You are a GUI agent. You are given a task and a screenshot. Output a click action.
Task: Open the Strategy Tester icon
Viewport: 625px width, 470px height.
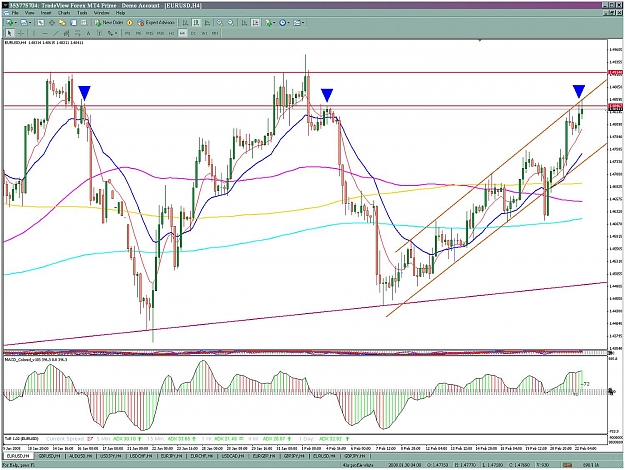84,23
